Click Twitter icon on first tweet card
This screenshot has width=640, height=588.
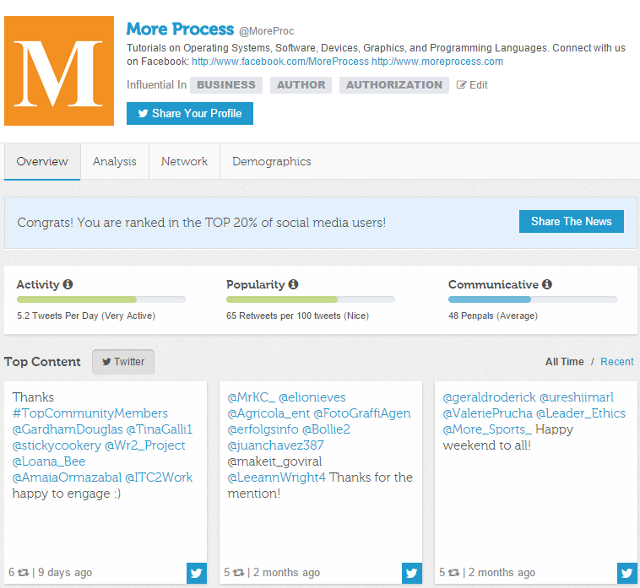(x=196, y=573)
